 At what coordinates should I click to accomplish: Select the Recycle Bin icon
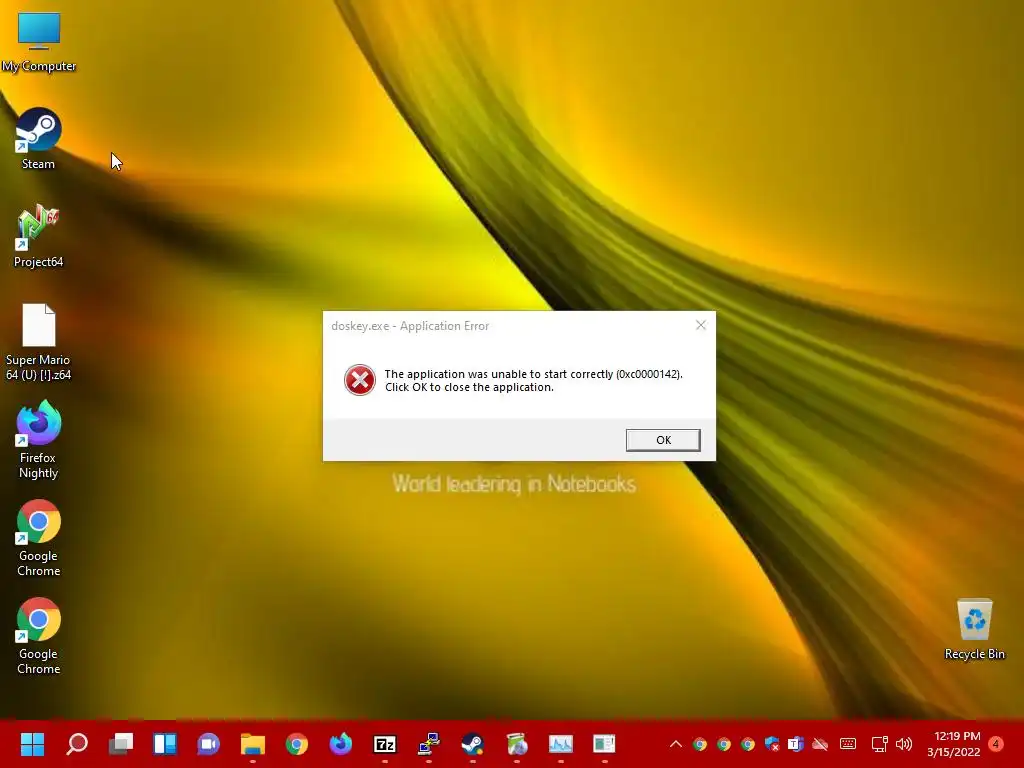(974, 630)
